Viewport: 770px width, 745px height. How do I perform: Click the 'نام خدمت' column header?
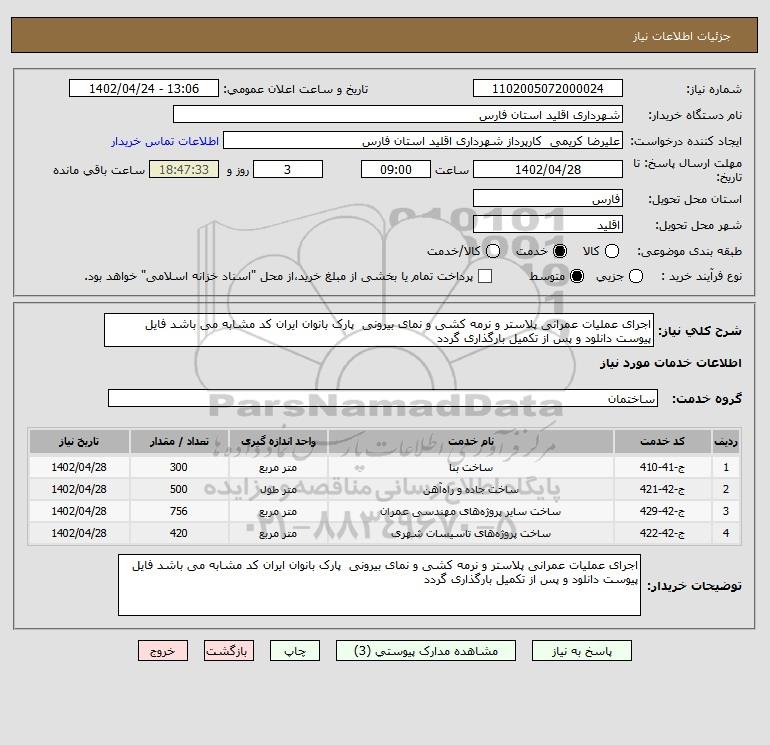click(470, 441)
